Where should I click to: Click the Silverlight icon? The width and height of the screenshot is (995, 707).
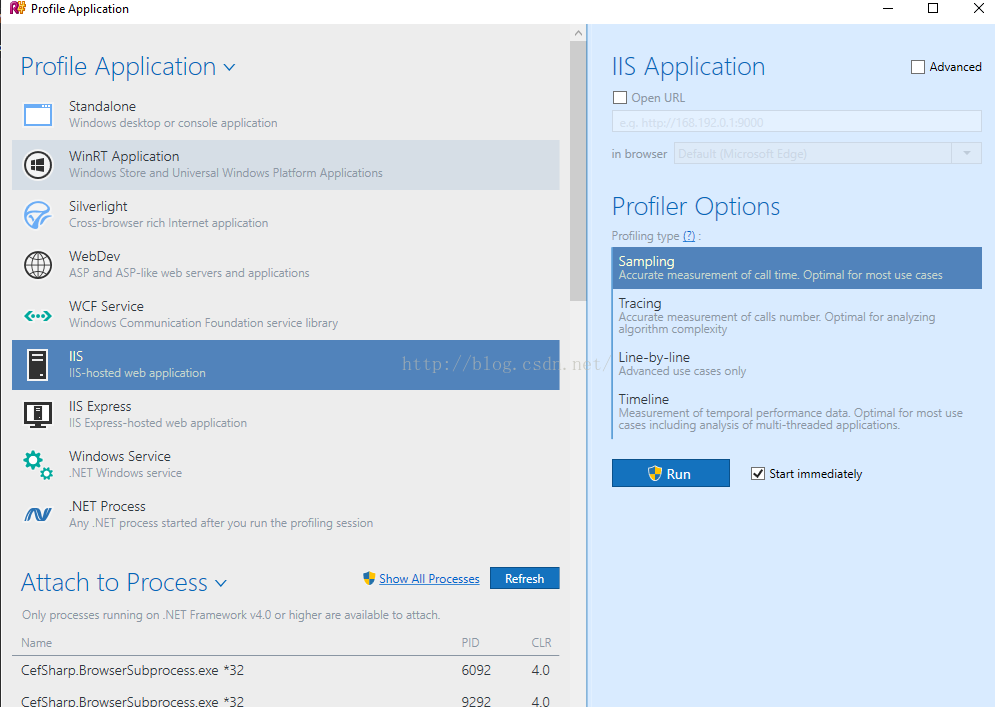tap(38, 215)
